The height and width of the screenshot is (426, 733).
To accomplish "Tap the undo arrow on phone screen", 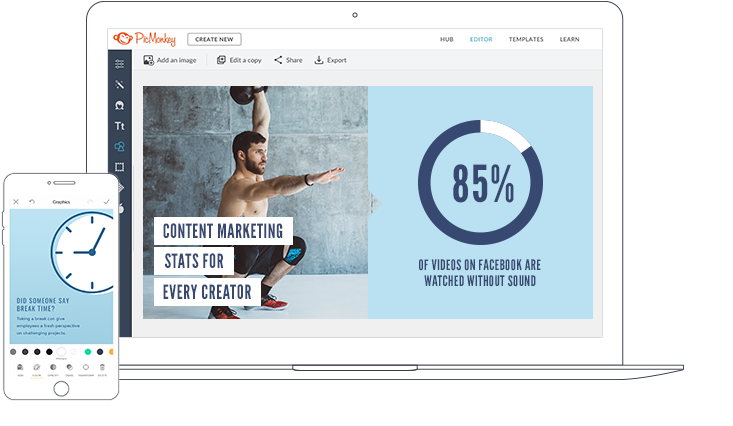I will (32, 202).
